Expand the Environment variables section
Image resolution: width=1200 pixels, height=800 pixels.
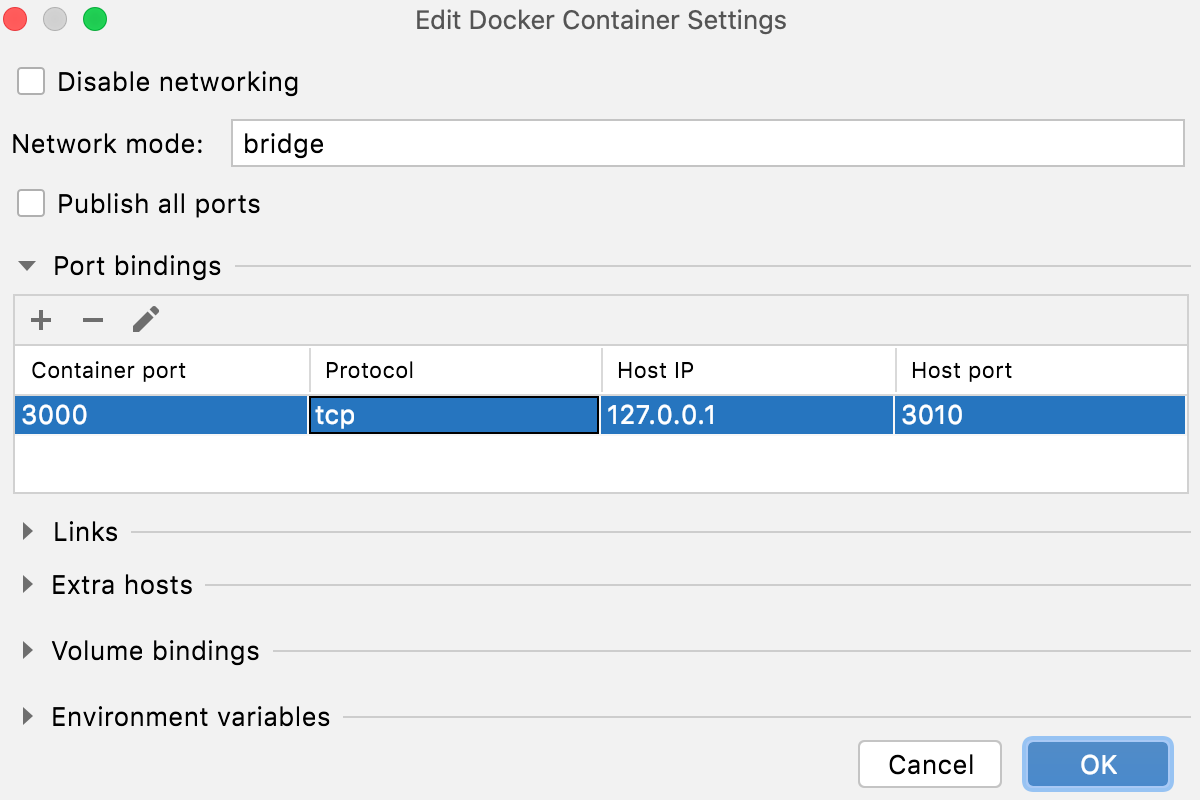click(x=25, y=717)
